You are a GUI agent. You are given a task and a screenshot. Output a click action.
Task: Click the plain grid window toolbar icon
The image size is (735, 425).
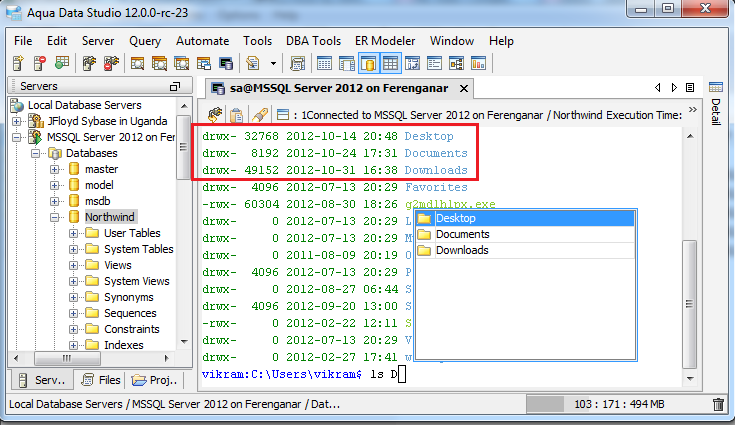coord(324,63)
